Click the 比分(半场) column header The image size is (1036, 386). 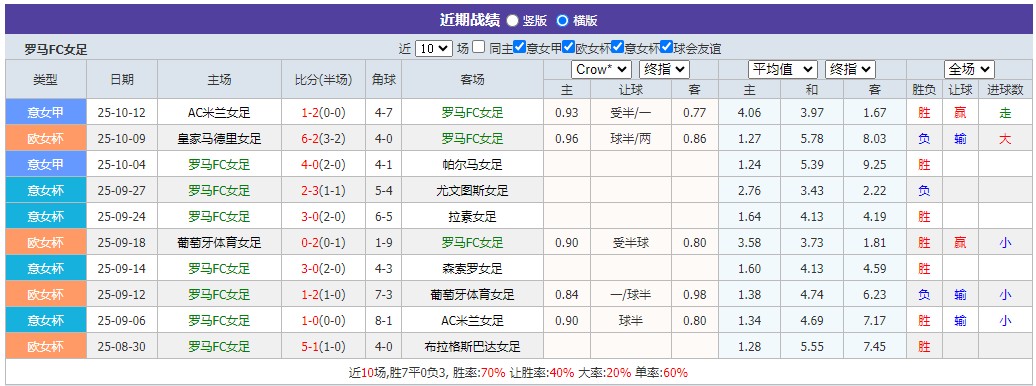coord(324,79)
